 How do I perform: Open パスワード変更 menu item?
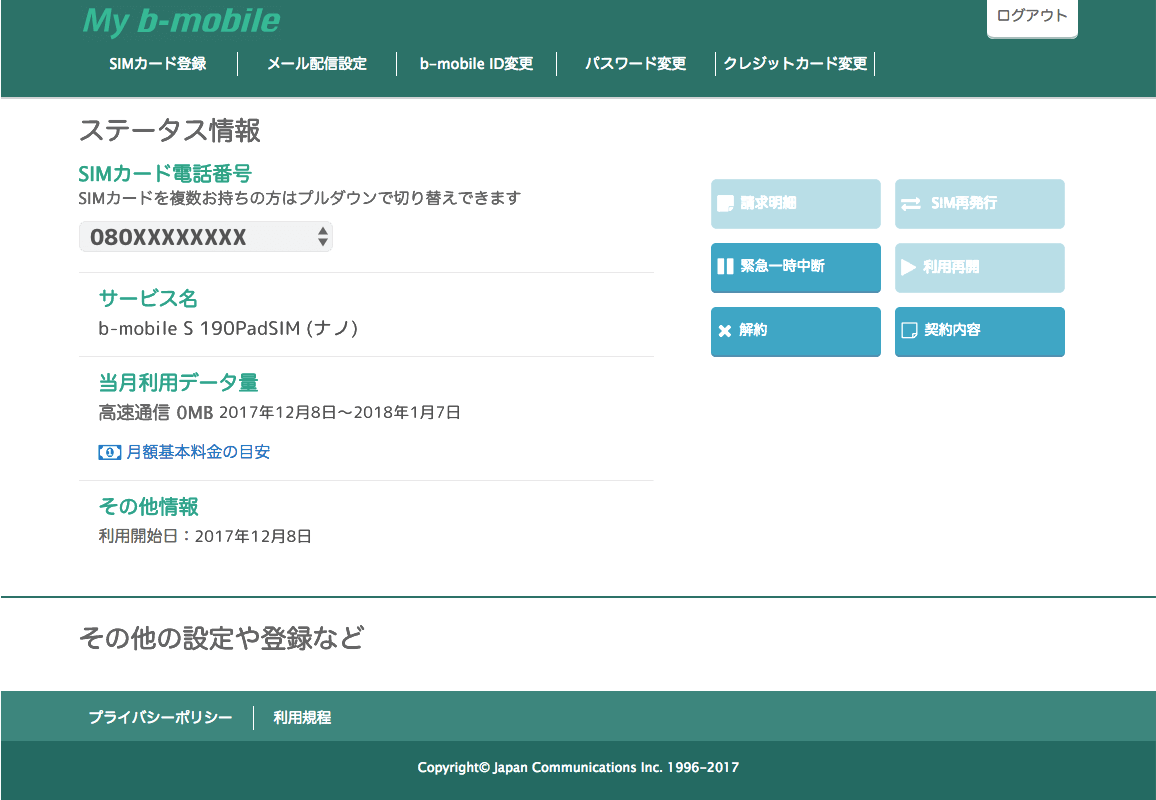pos(636,63)
